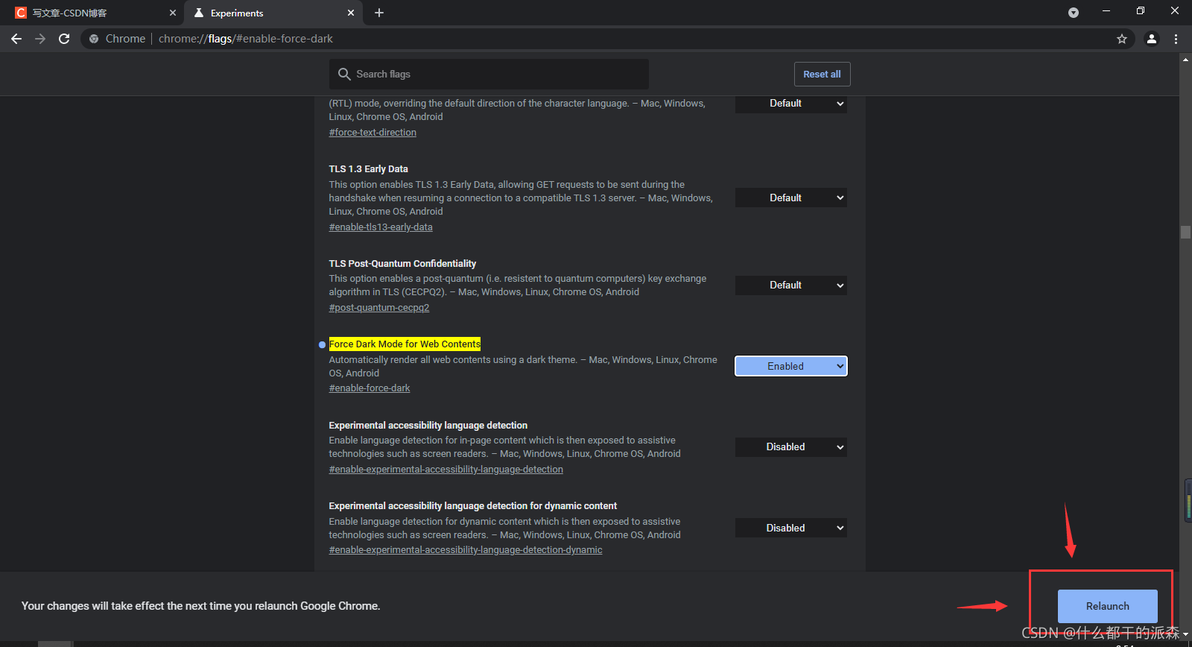Screen dimensions: 1192x647
Task: Click the CSDN favicon on the first tab
Action: (x=21, y=13)
